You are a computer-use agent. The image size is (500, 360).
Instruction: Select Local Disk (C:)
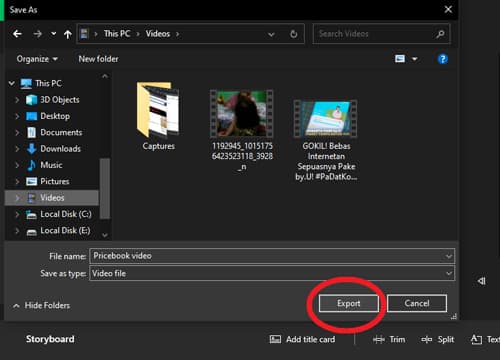pyautogui.click(x=66, y=214)
